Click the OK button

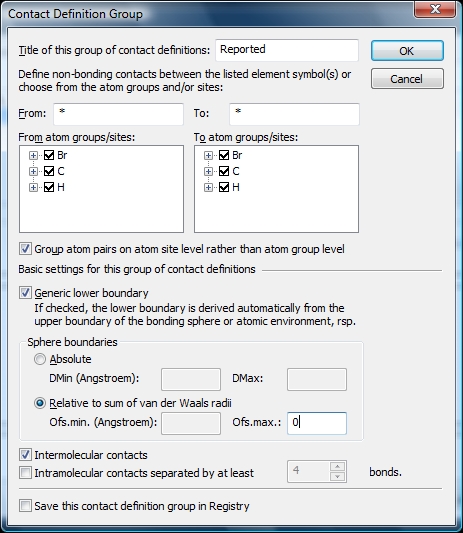pos(407,51)
